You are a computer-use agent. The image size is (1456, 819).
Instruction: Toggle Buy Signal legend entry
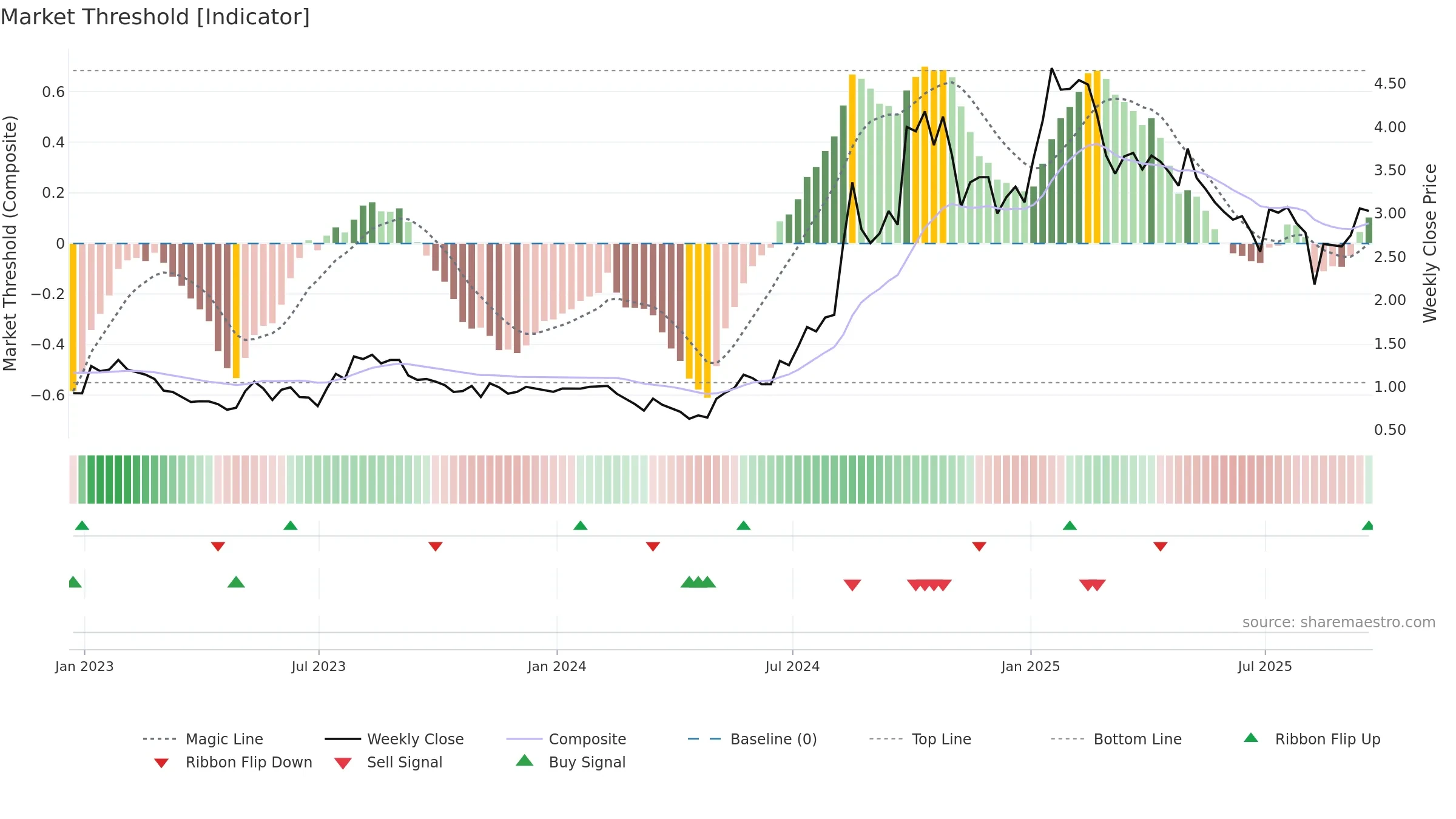[x=570, y=762]
